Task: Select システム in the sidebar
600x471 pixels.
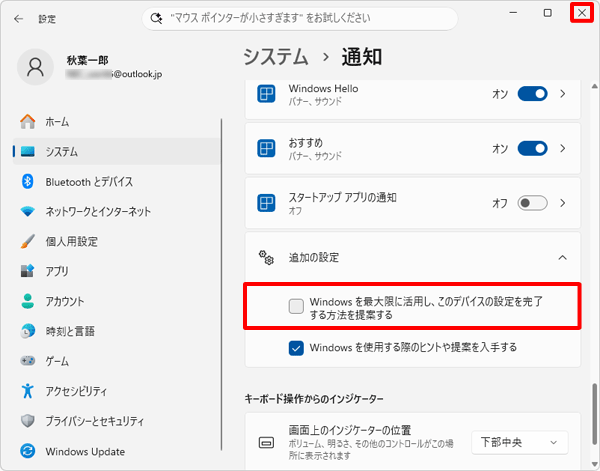Action: [x=117, y=152]
